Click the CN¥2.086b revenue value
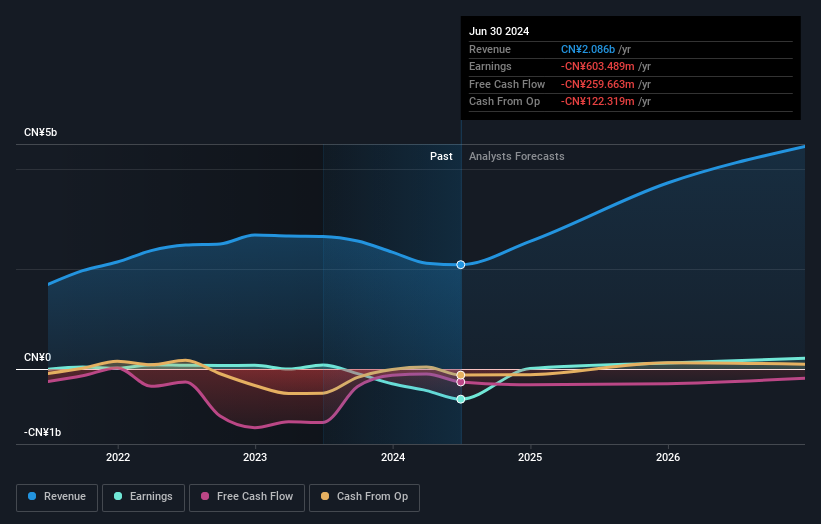 (588, 49)
